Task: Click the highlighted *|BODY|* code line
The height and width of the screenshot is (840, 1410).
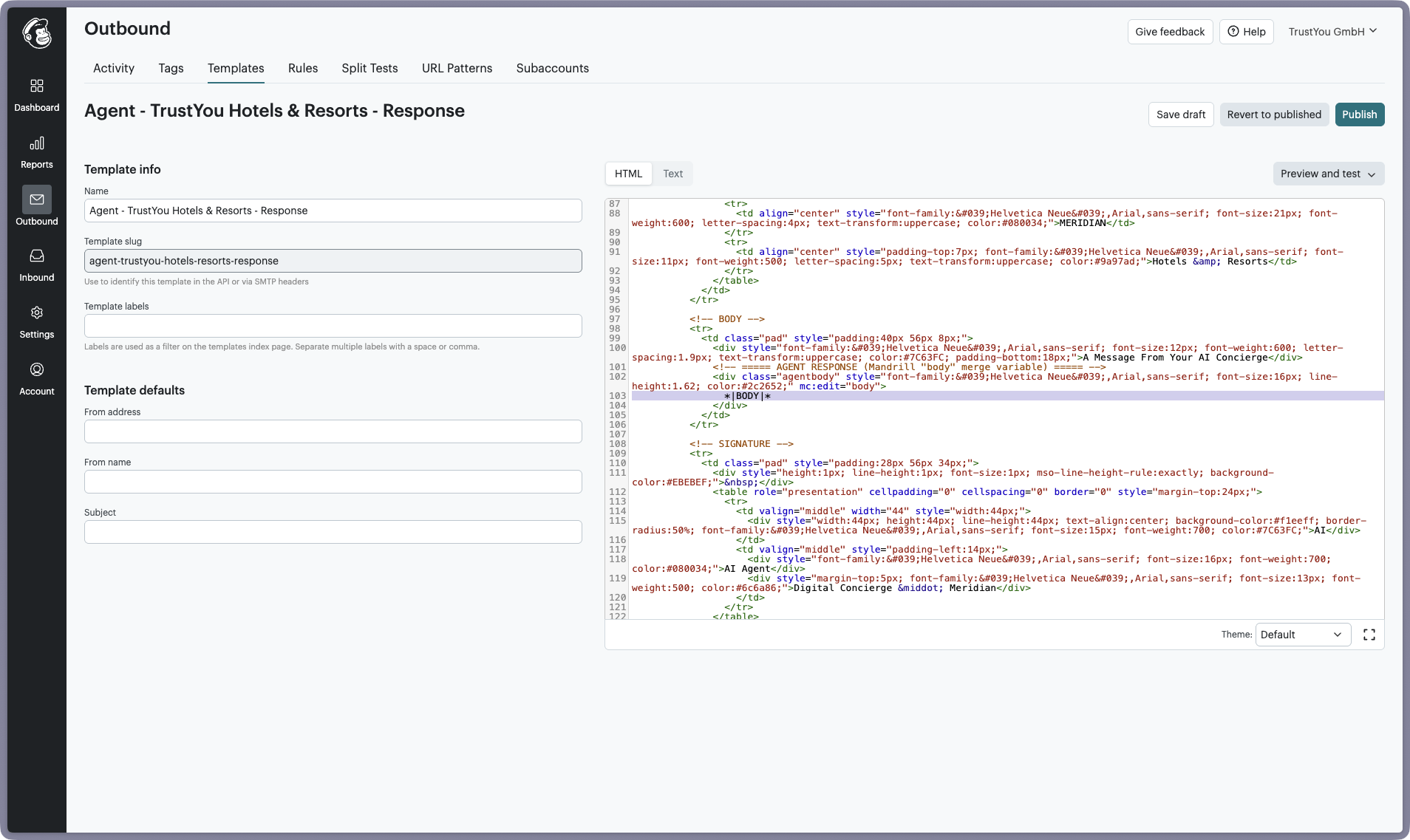Action: point(1007,396)
